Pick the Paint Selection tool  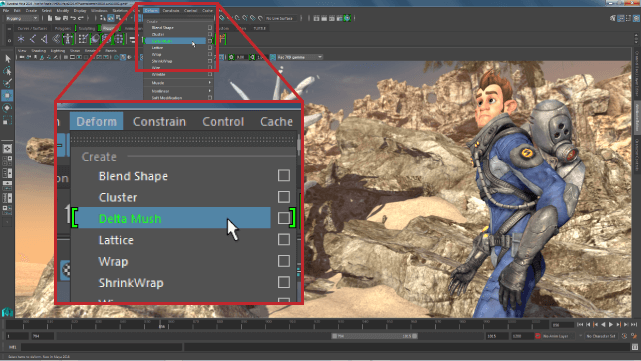pos(7,83)
